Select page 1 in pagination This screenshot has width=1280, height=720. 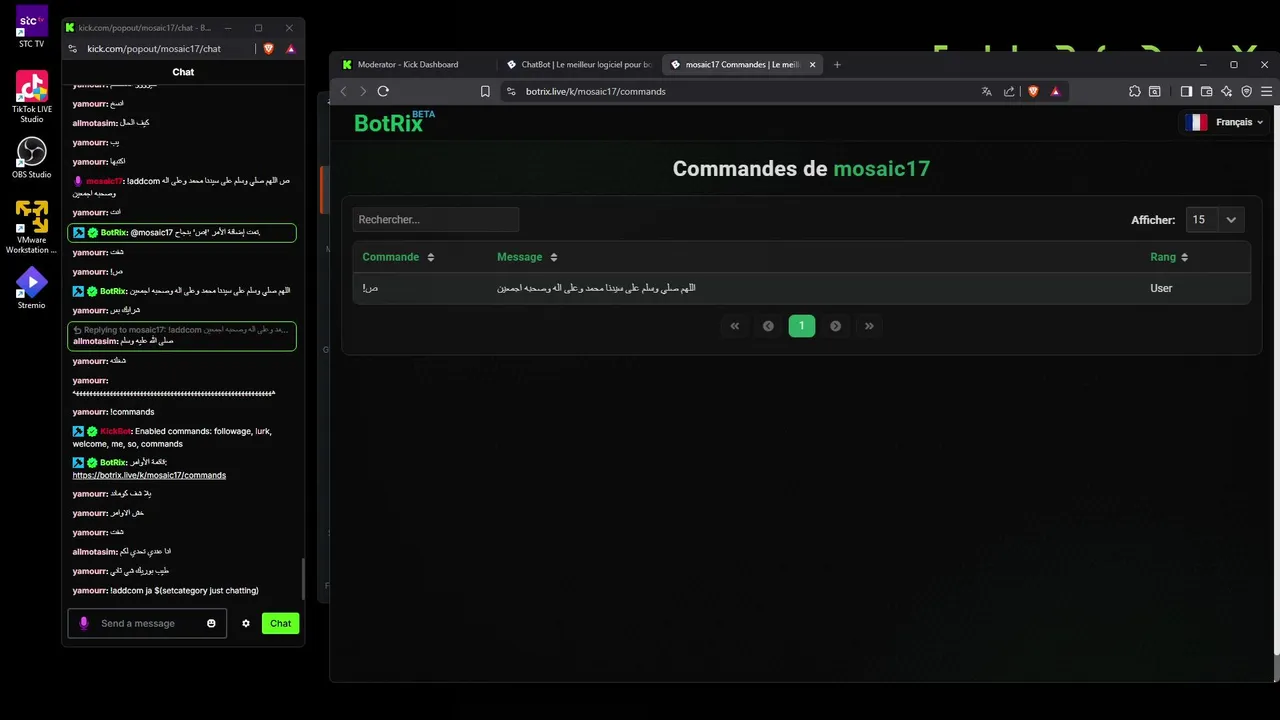801,326
